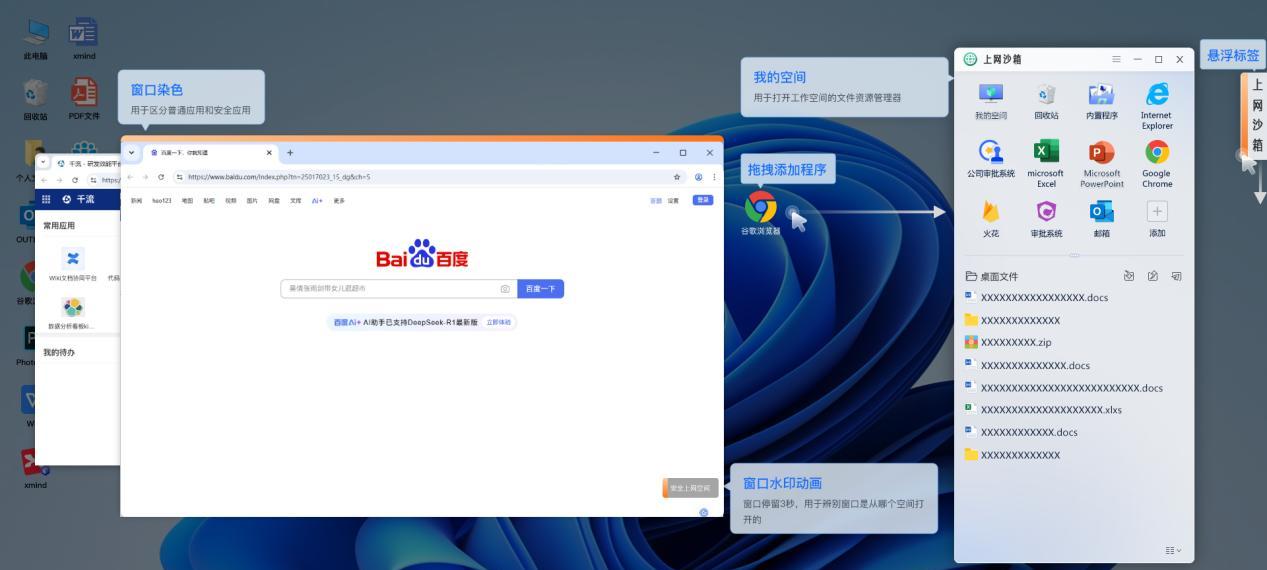This screenshot has width=1267, height=570.
Task: Open the profile icon in Baidu browser
Action: click(x=698, y=176)
